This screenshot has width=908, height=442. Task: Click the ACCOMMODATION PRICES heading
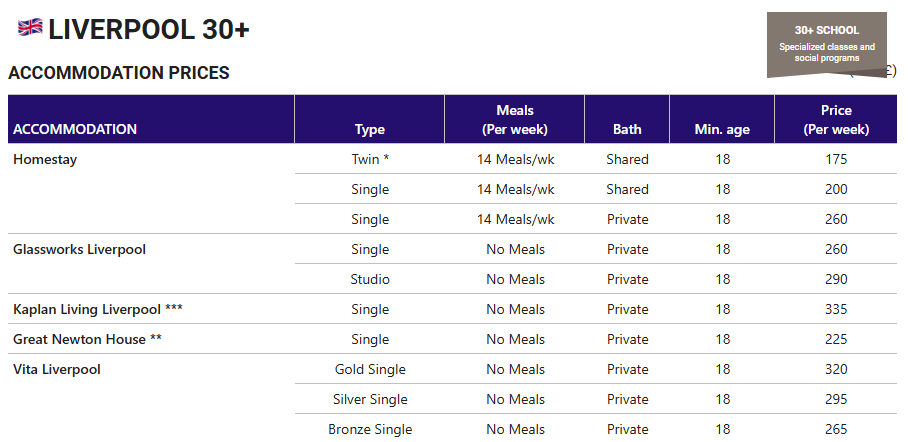(119, 73)
